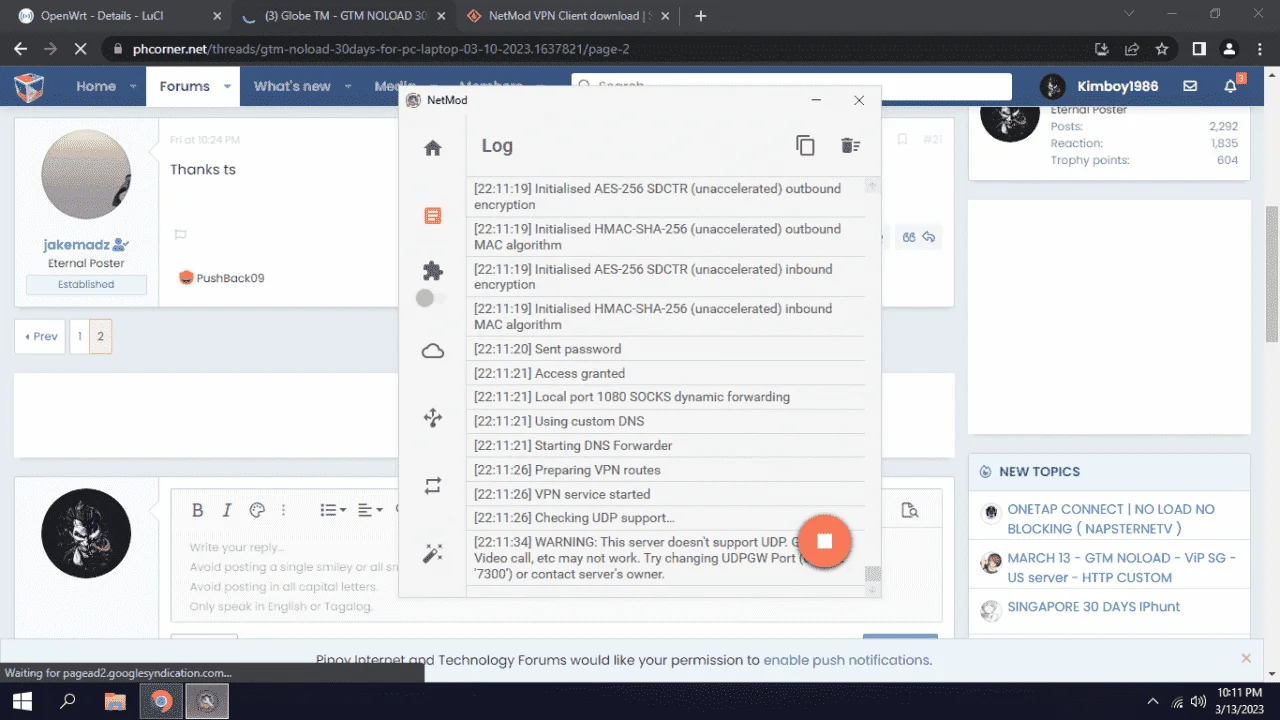Screen dimensions: 1280x720
Task: Click the NetMod log scrollbar down arrow
Action: pos(873,591)
